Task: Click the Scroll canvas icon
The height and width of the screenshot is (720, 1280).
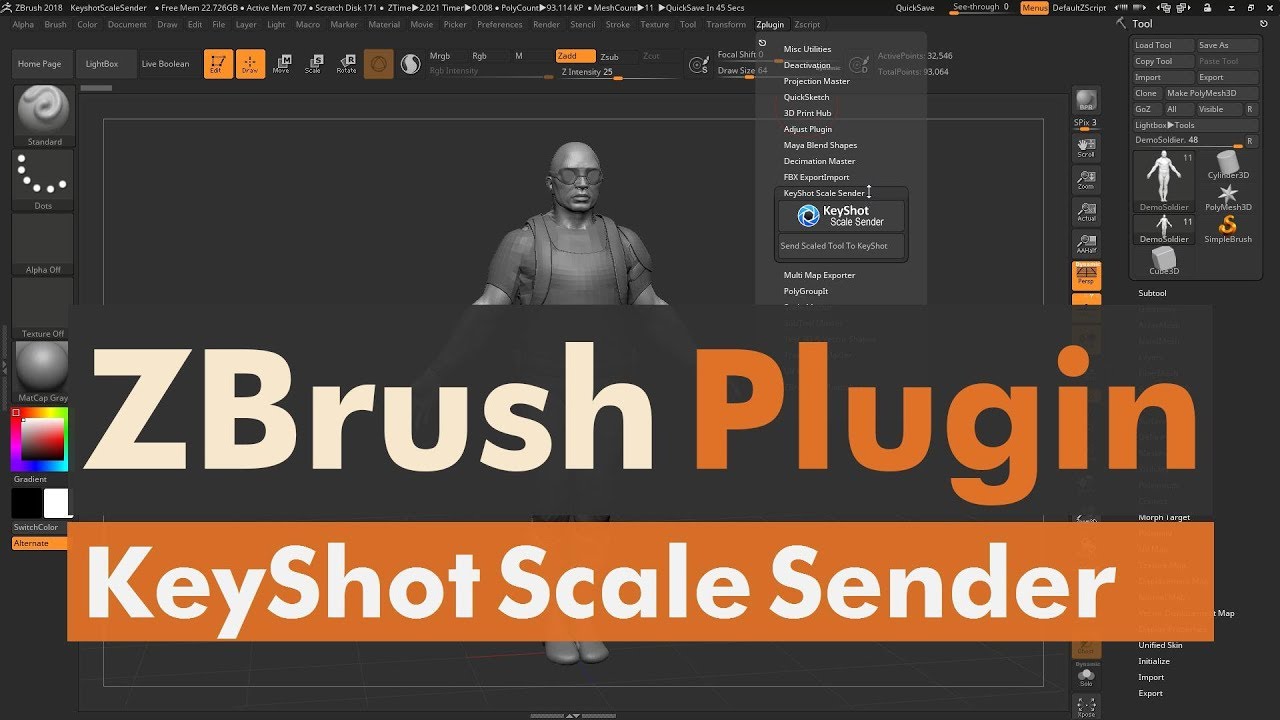Action: (x=1086, y=148)
